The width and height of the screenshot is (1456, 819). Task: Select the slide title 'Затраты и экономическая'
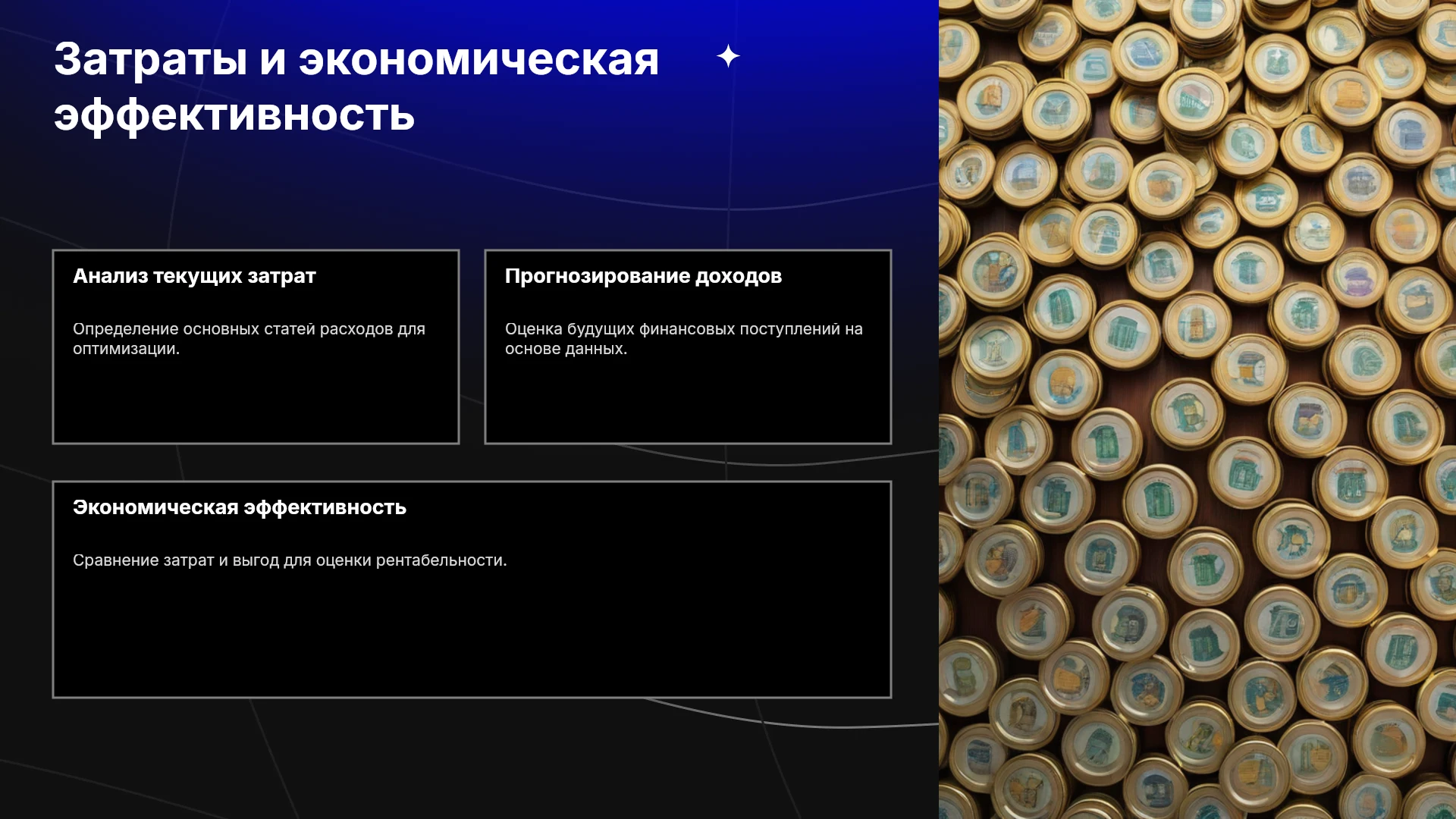(x=356, y=59)
